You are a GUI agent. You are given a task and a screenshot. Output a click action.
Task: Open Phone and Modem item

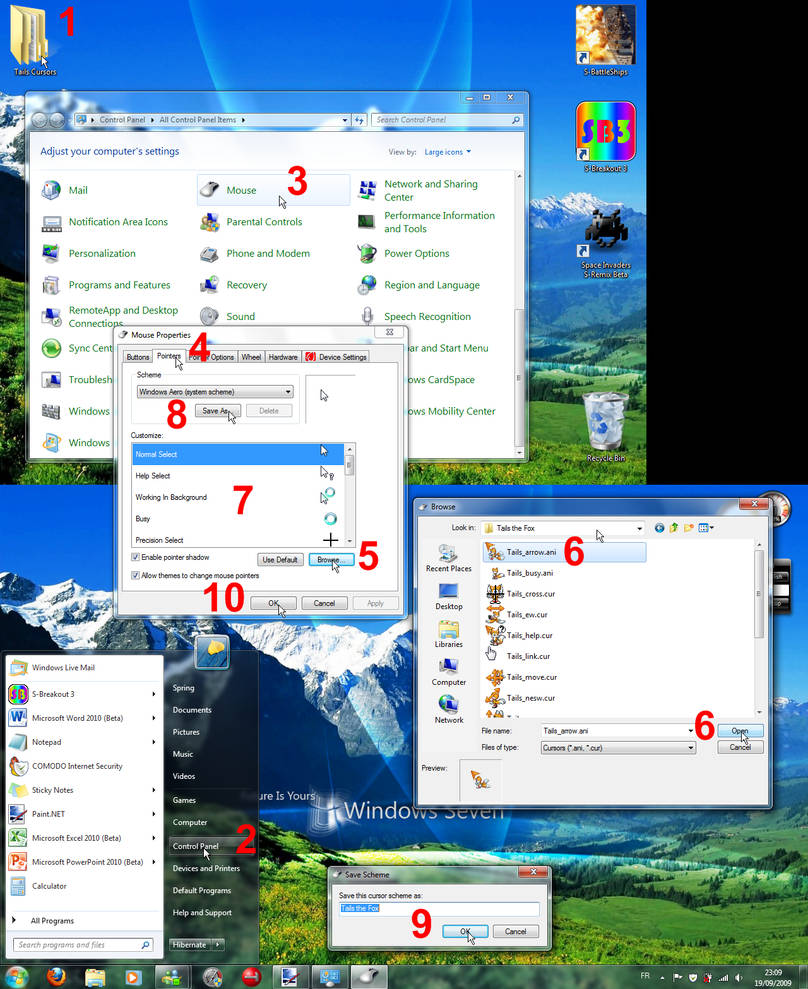click(255, 253)
